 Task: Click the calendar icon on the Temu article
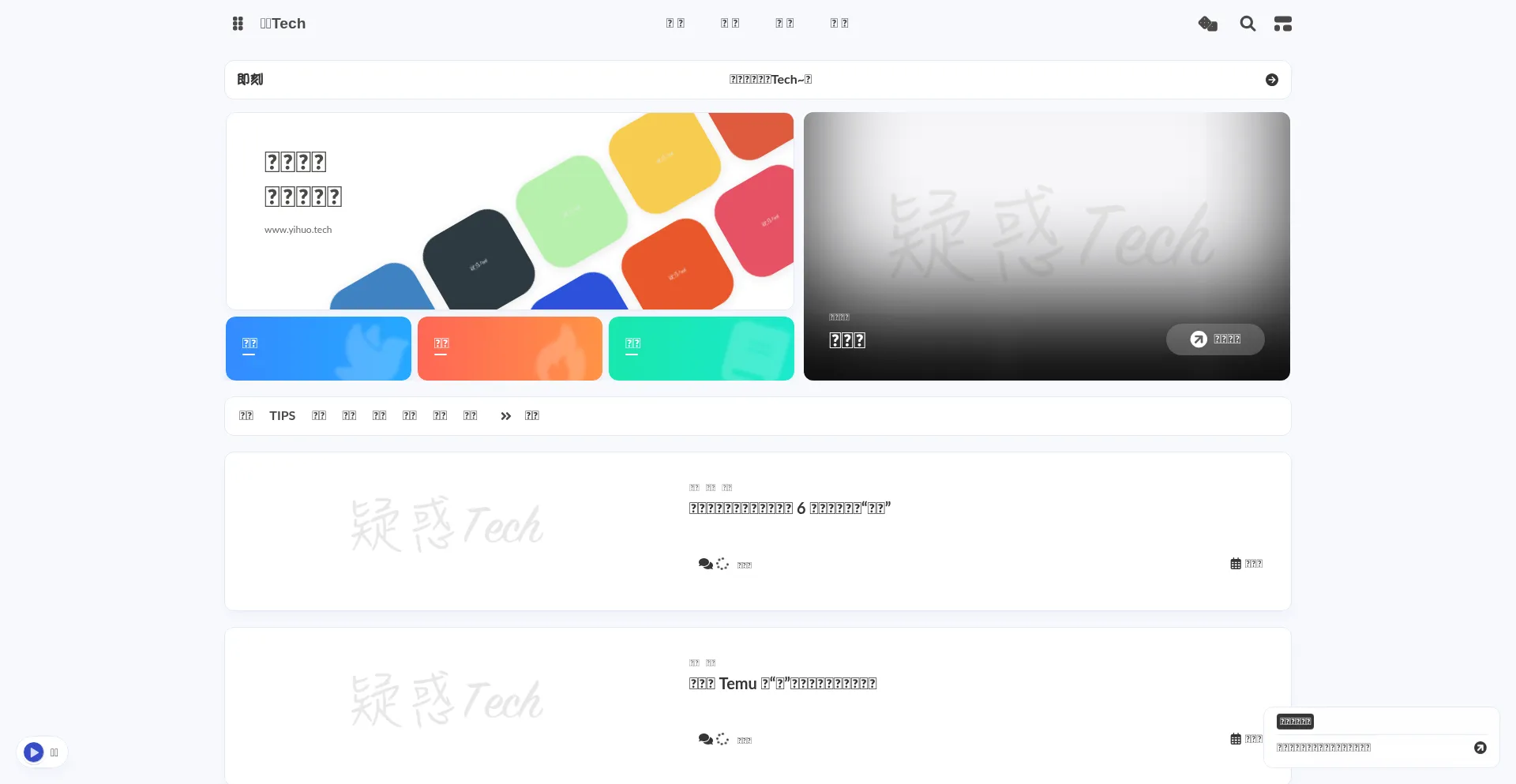1236,739
